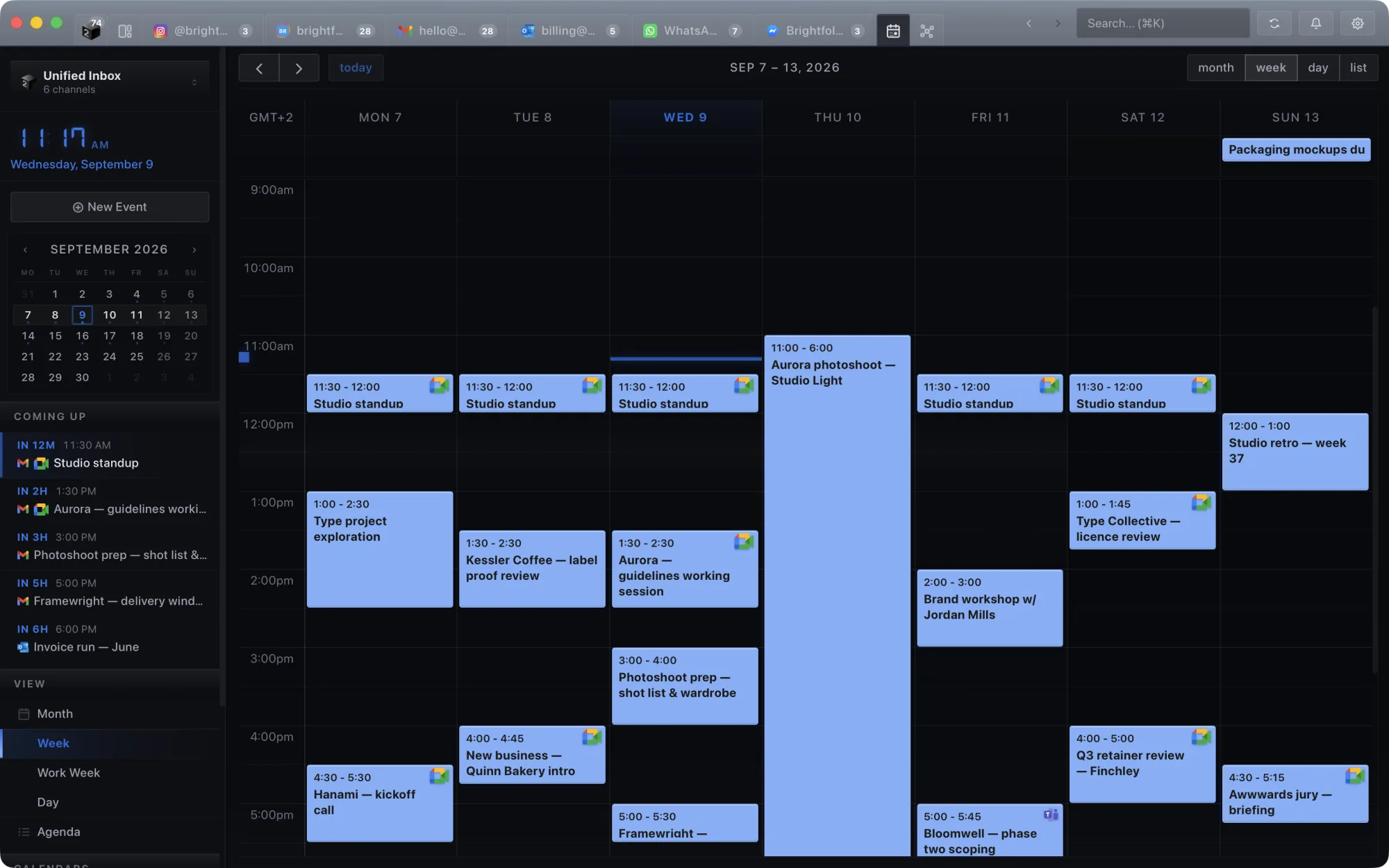The width and height of the screenshot is (1389, 868).
Task: Go back with top bar left arrow
Action: (x=1029, y=24)
